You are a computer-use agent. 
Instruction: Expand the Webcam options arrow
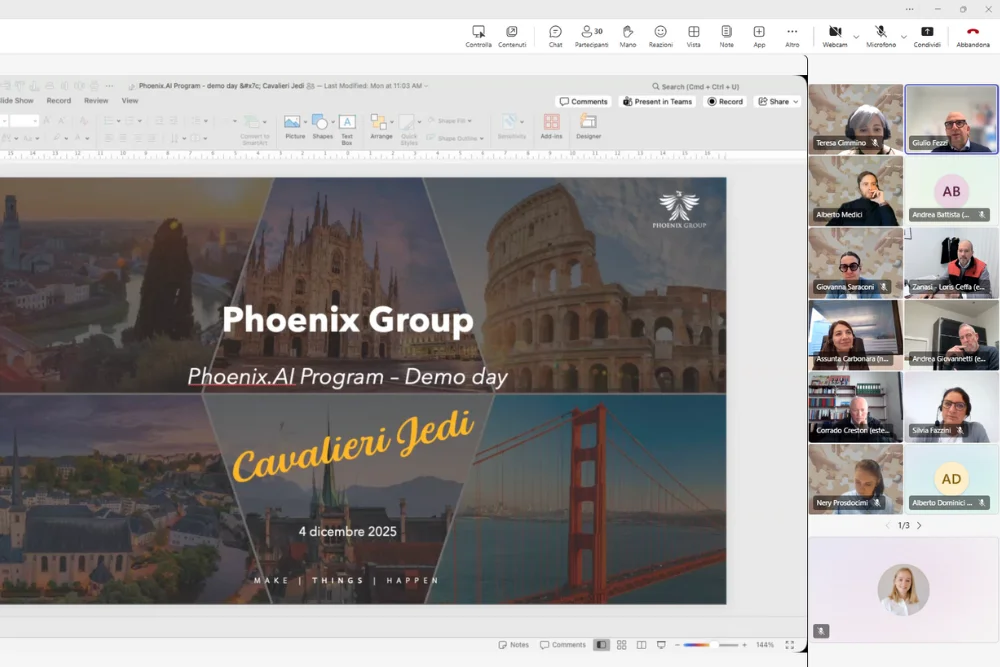point(856,37)
